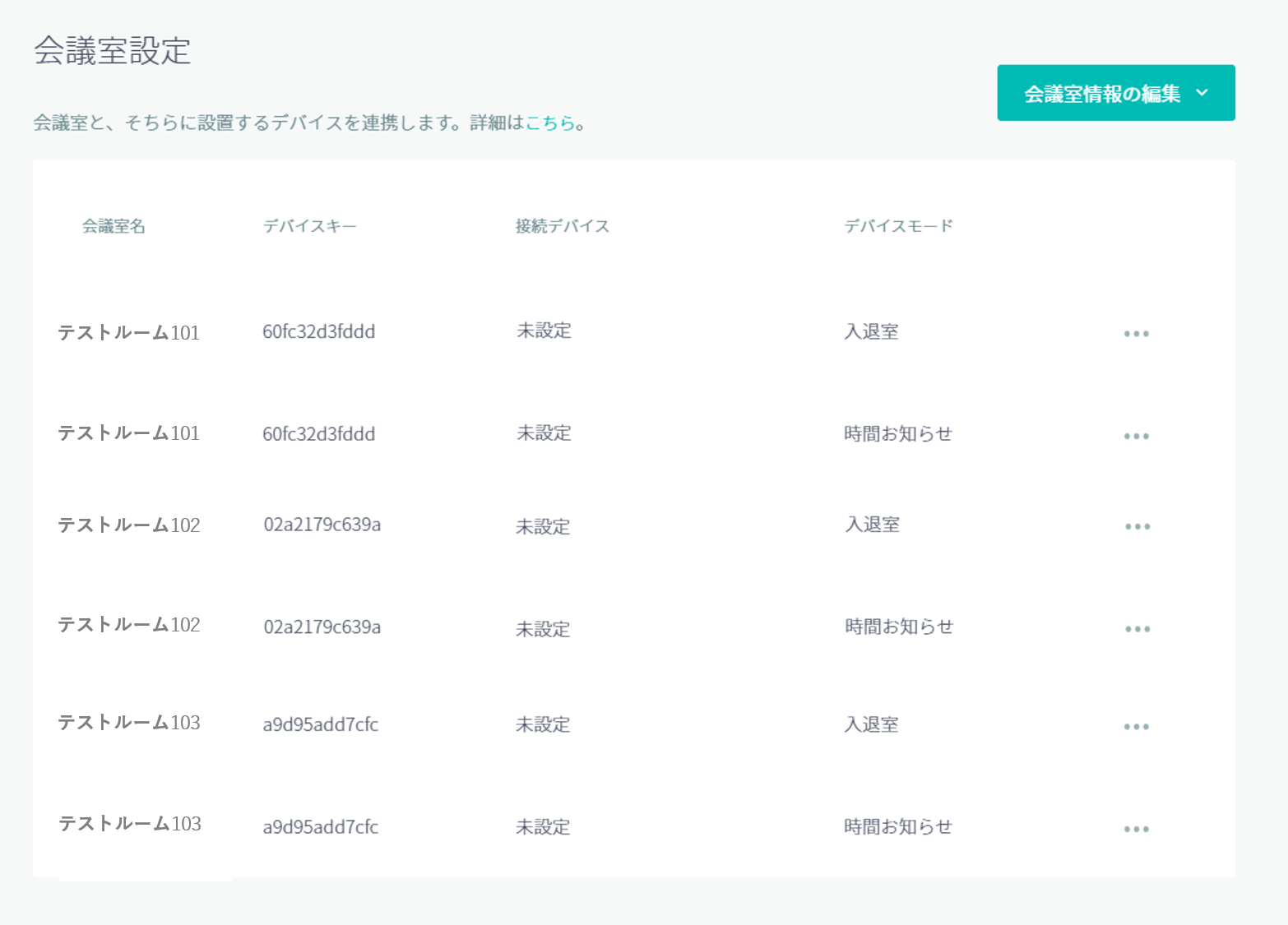Viewport: 1288px width, 925px height.
Task: Expand the chevron arrow on 会議室情報の編集
Action: point(1202,93)
